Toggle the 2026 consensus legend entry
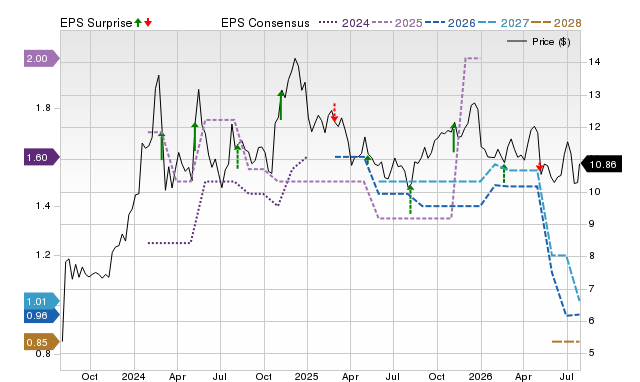640x382 pixels. (x=450, y=23)
